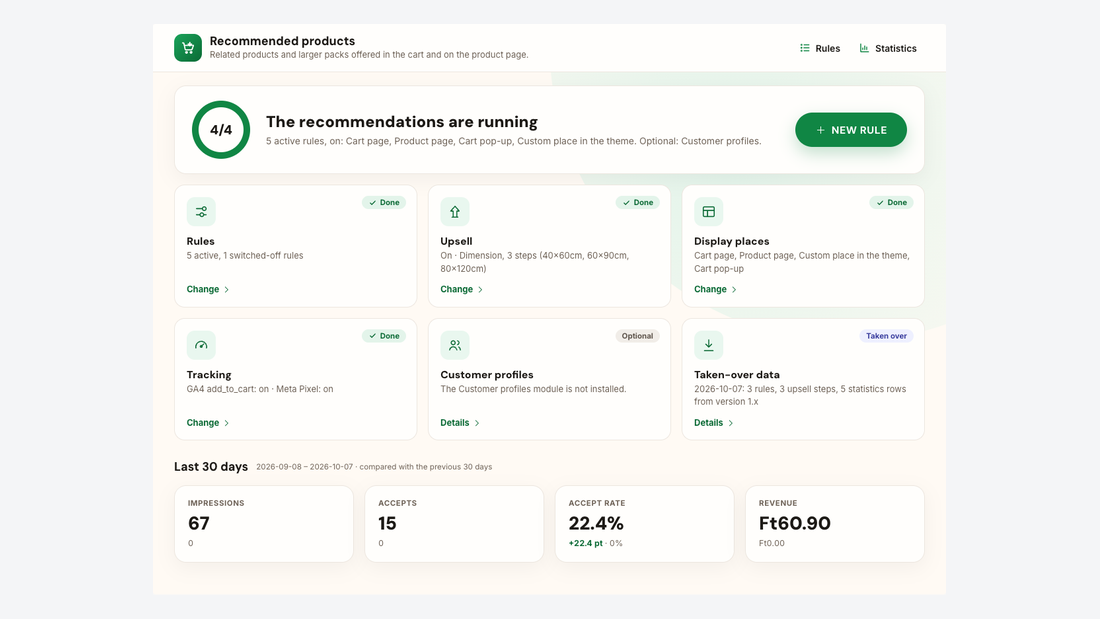Click the Tracking gauge icon
Screen dimensions: 1100x619
click(x=201, y=345)
